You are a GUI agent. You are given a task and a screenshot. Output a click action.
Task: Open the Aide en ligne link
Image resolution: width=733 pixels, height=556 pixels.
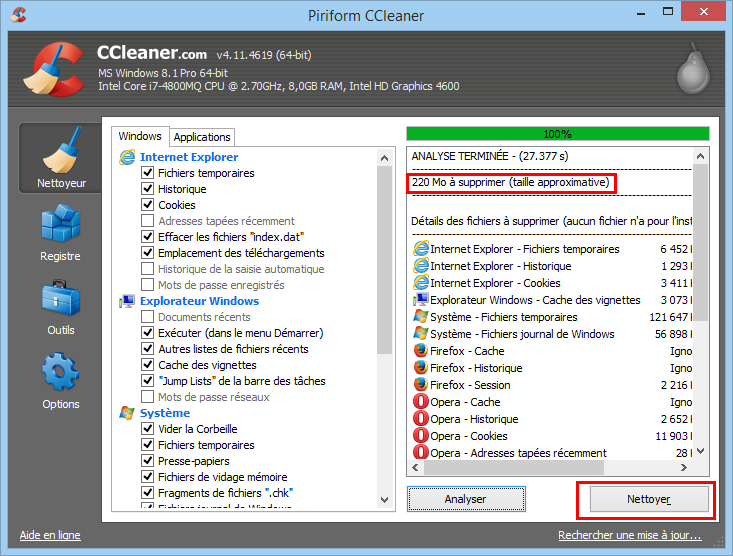[x=50, y=535]
